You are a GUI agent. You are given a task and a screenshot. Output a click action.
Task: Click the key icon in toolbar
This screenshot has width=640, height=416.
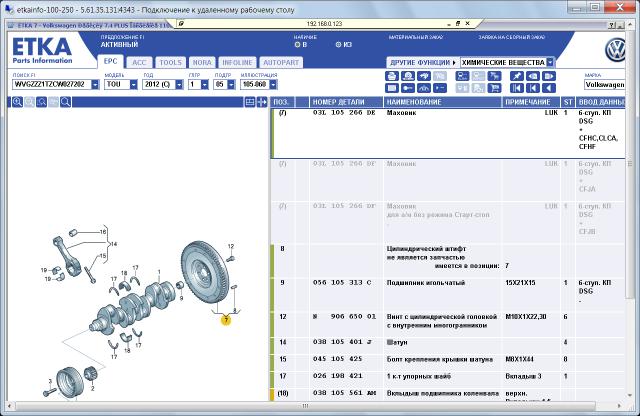point(408,88)
